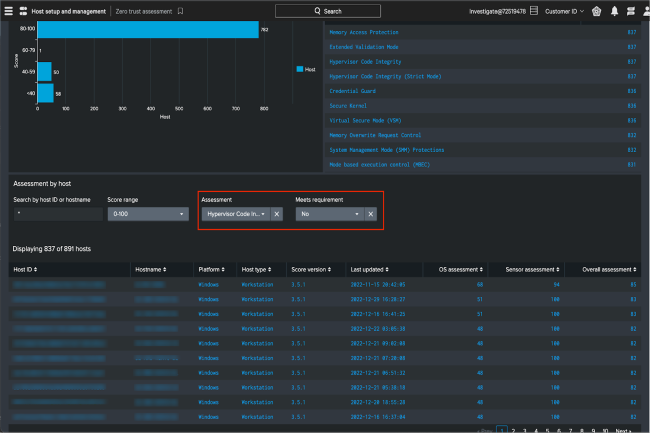650x433 pixels.
Task: Click the Host legend color swatch
Action: [x=299, y=69]
